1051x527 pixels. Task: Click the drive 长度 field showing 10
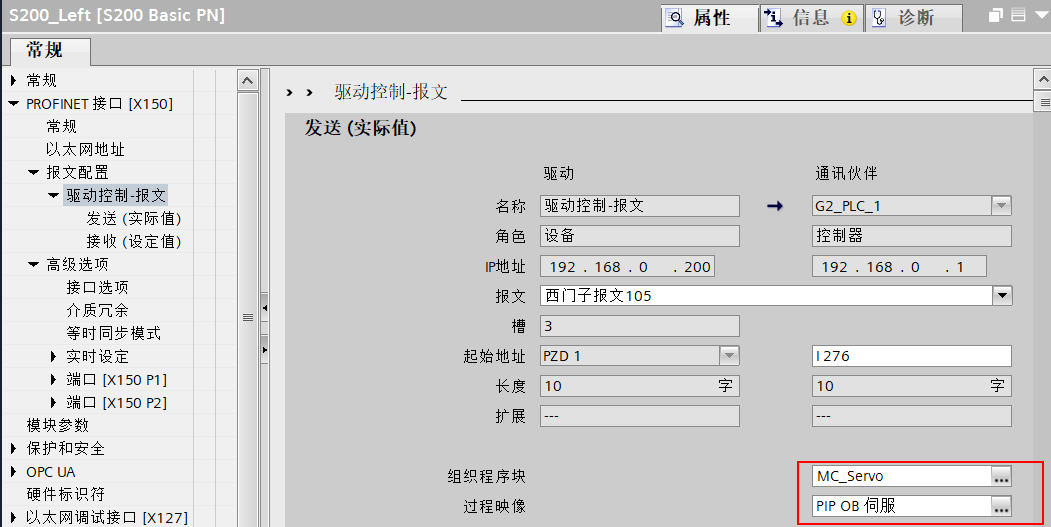pyautogui.click(x=639, y=386)
